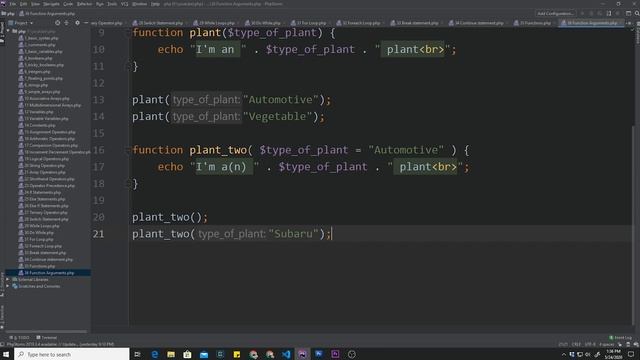Hide the Project panel with minus icon
Screen dimensions: 640x360
(x=86, y=23)
